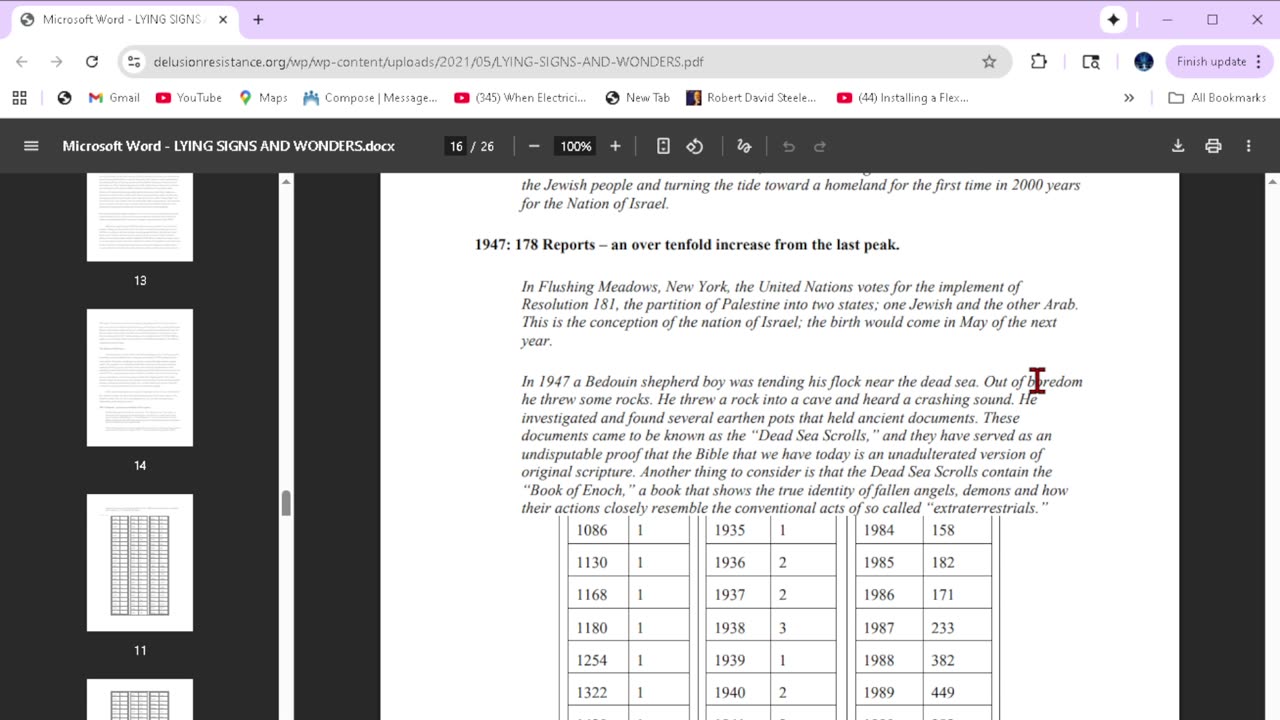View site information icon in address bar

click(x=134, y=61)
